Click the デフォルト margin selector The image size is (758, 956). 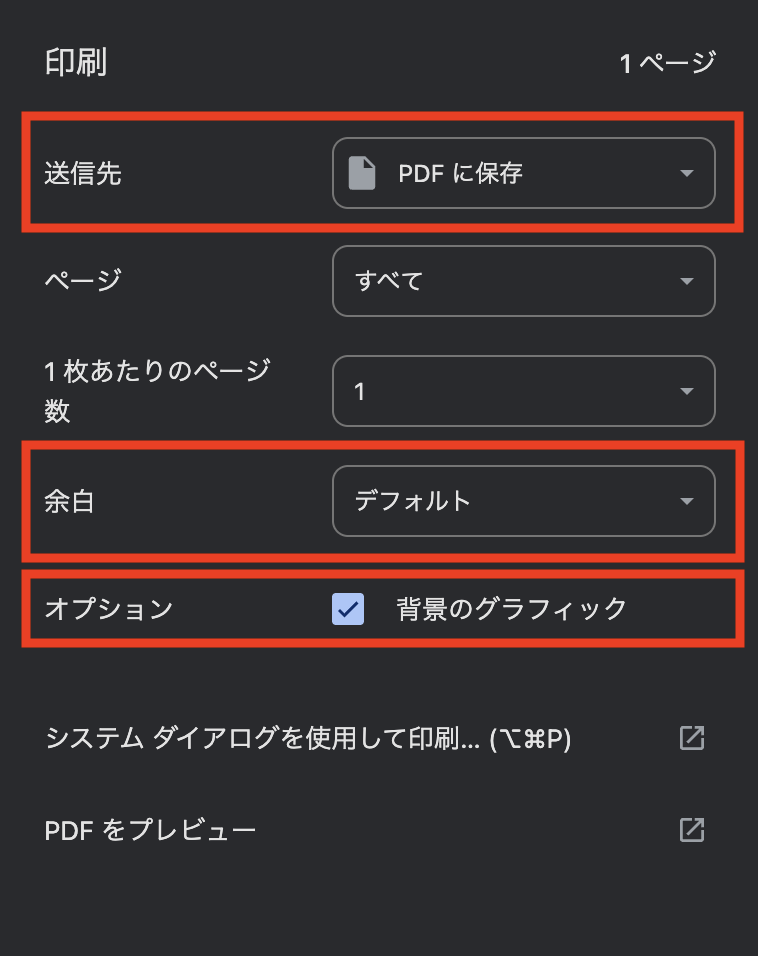(x=523, y=501)
